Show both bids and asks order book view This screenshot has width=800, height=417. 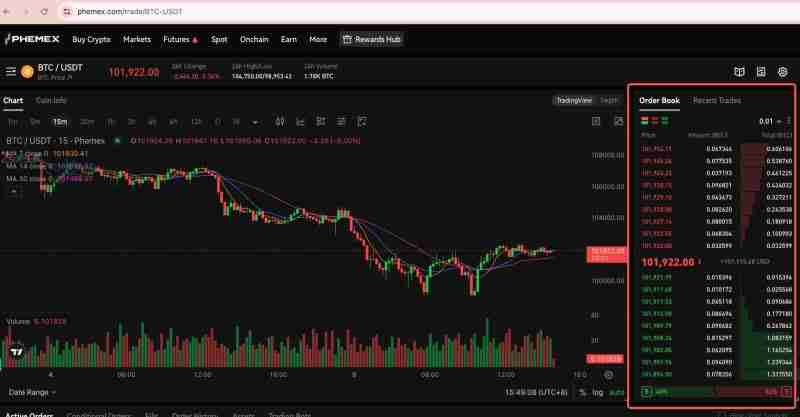pos(645,121)
